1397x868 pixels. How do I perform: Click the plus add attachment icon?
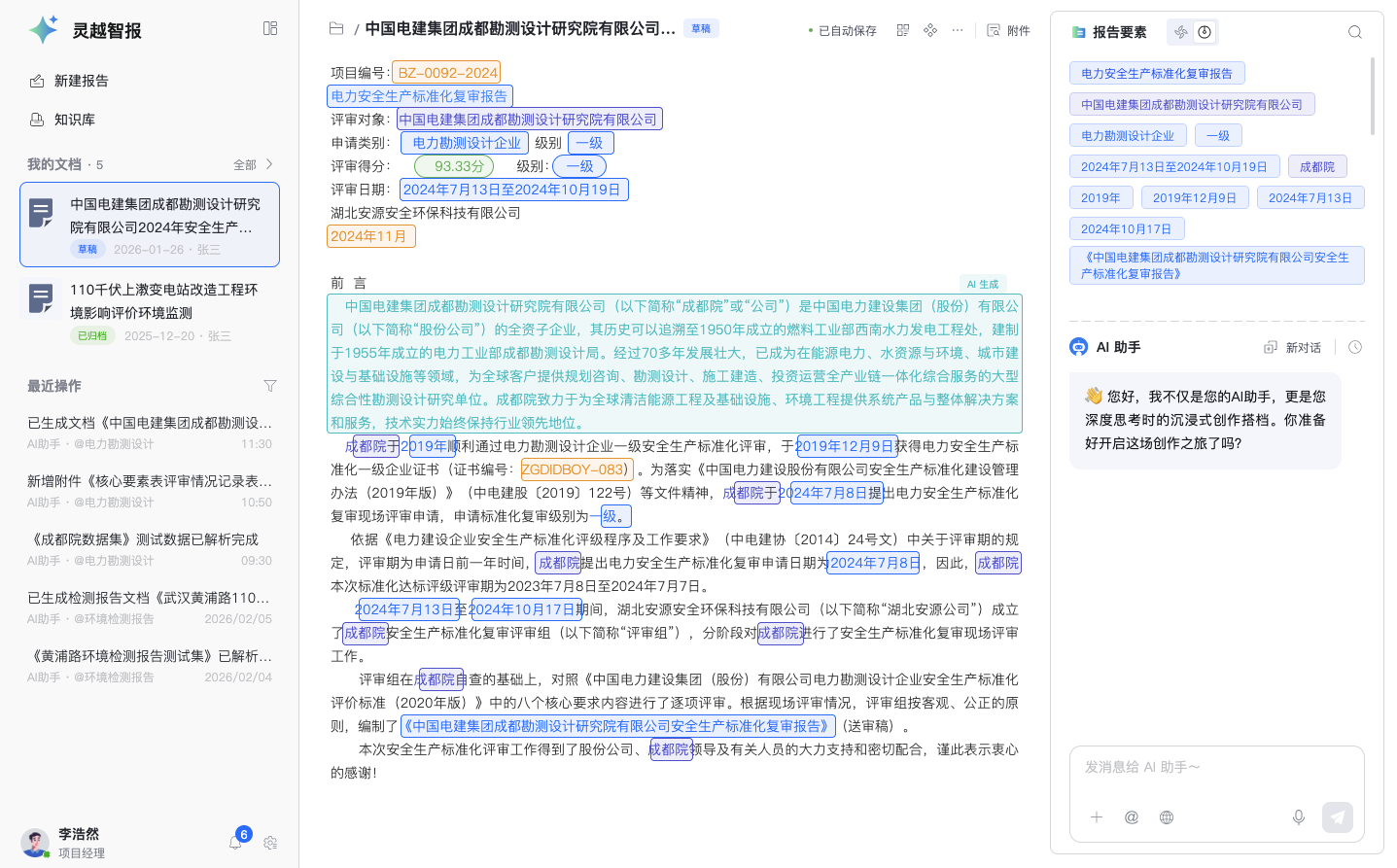coord(1097,817)
